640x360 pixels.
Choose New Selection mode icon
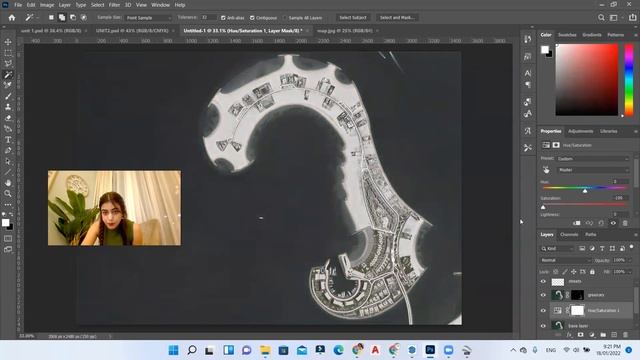(51, 18)
